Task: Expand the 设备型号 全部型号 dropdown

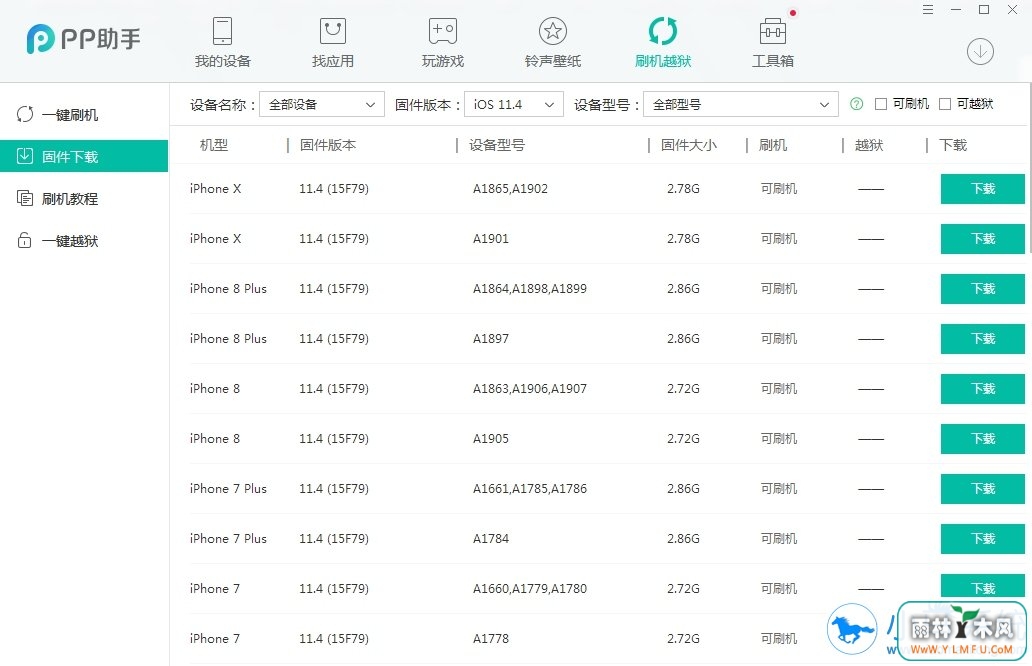Action: point(740,104)
